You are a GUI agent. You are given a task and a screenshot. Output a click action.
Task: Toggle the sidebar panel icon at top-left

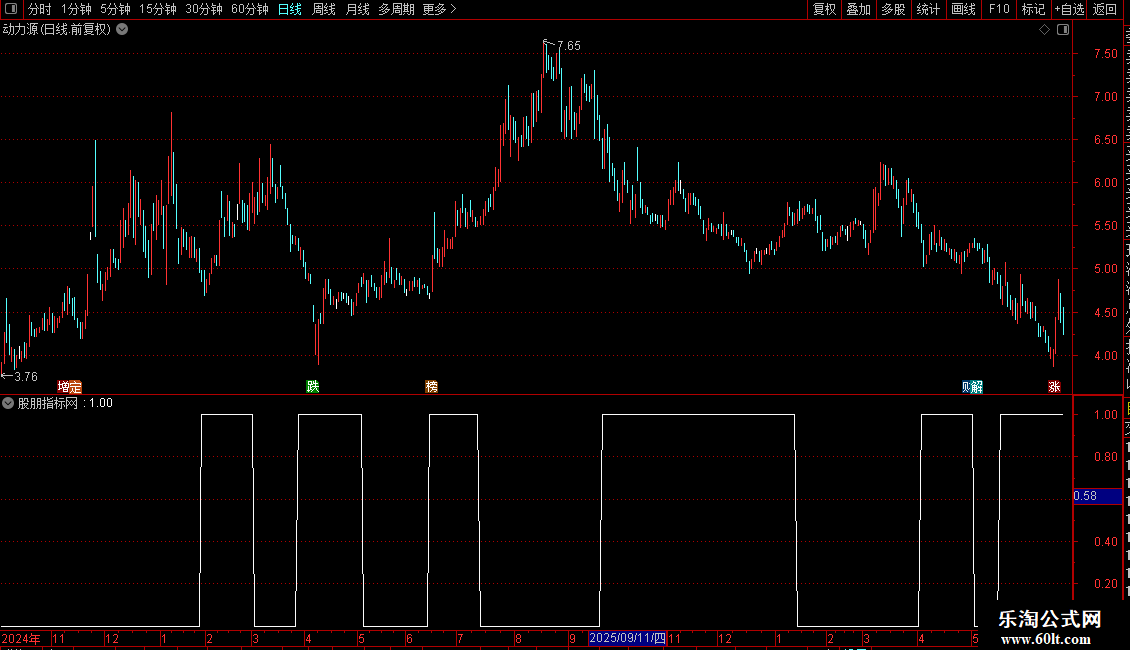coord(11,9)
